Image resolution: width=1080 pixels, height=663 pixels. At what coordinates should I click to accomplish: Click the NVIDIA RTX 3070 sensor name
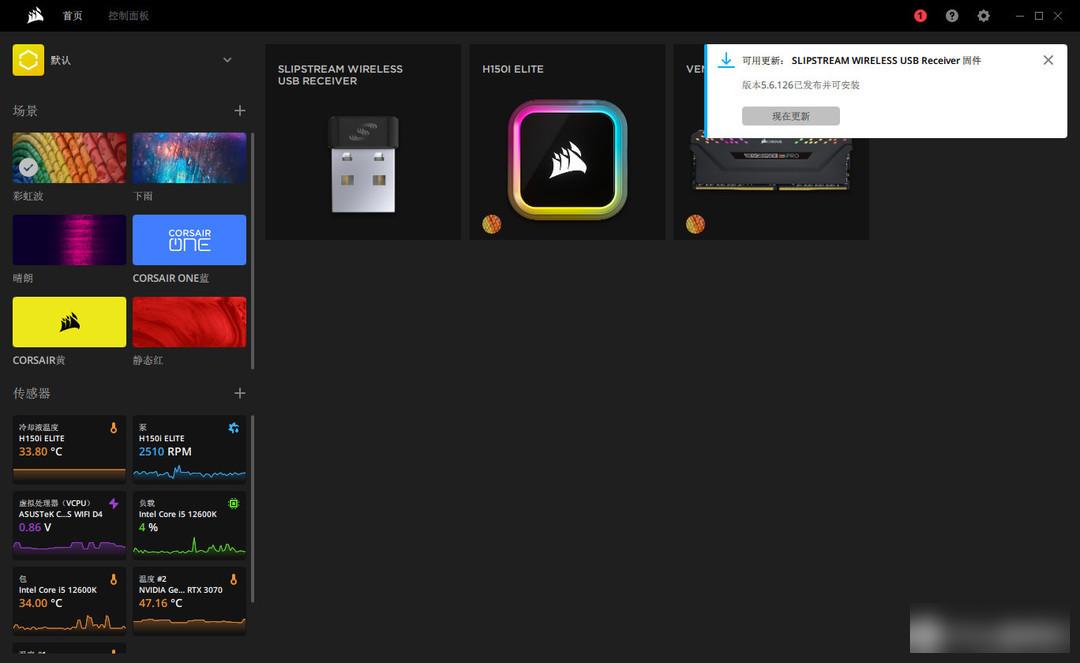[180, 590]
